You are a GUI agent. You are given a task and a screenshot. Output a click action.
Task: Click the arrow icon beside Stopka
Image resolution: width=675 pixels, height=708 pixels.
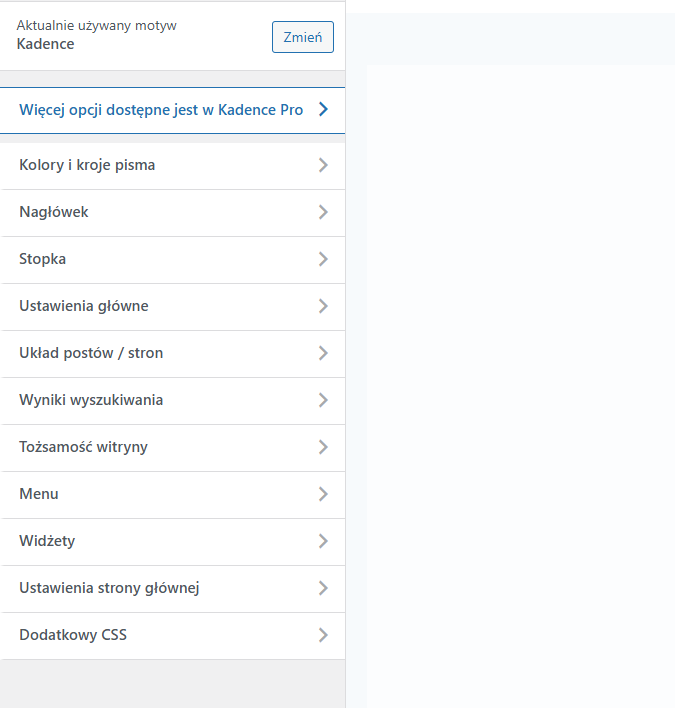coord(323,259)
